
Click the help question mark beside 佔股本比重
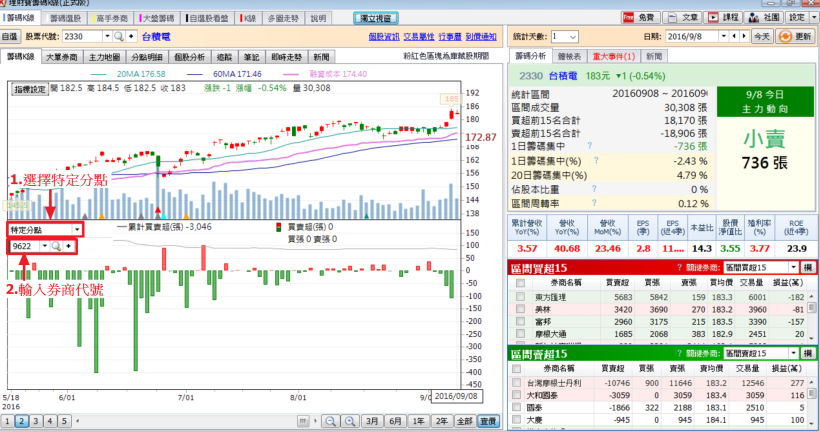click(595, 189)
